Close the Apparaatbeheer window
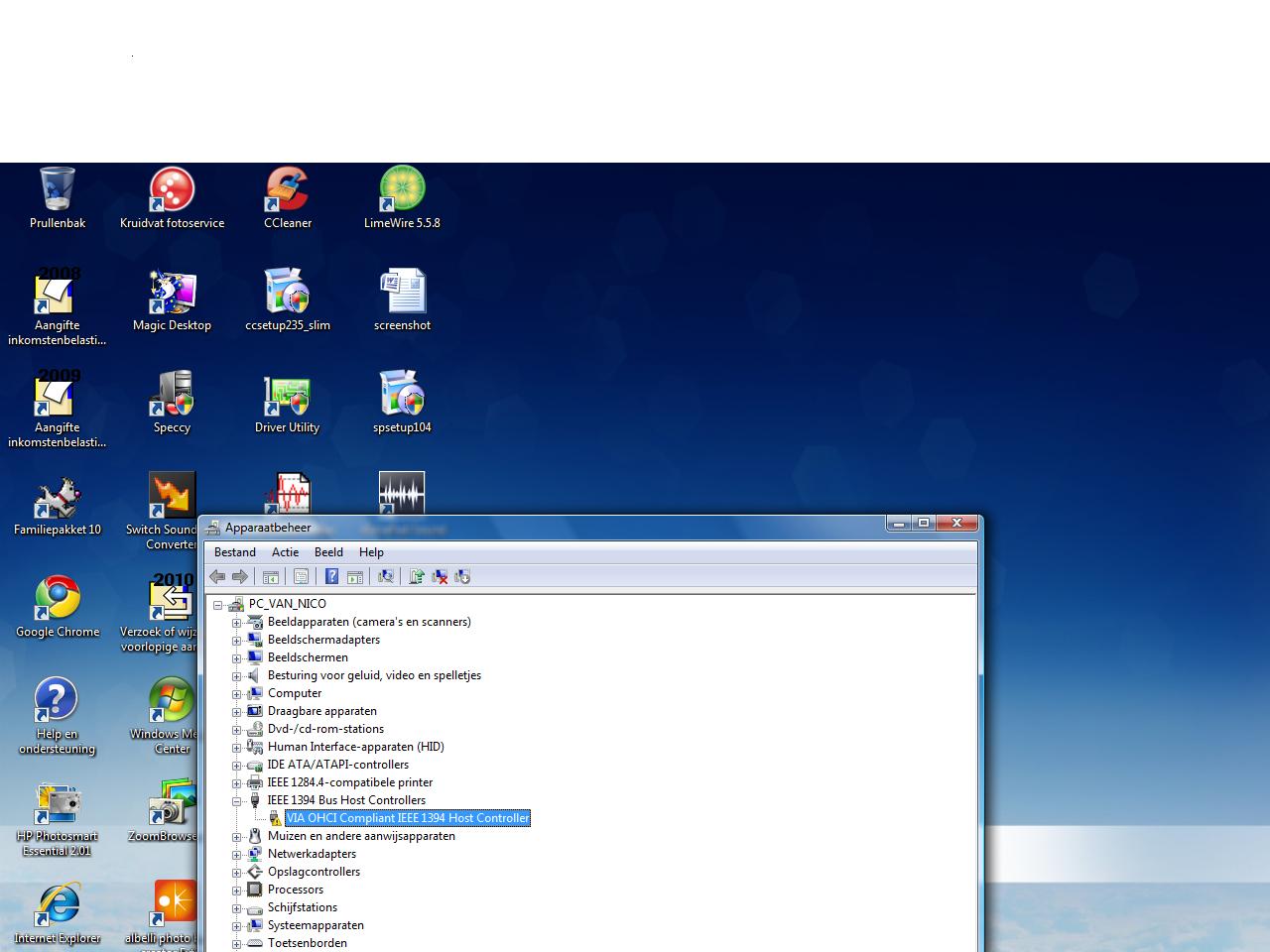The image size is (1270, 952). click(957, 523)
